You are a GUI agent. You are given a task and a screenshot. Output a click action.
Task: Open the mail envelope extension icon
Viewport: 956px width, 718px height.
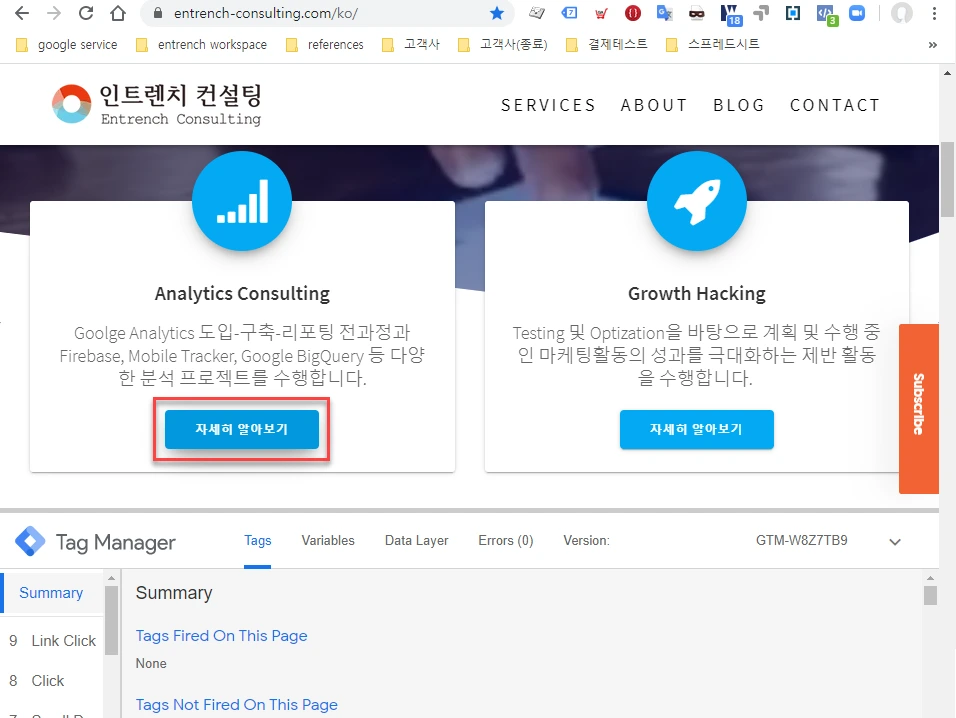[537, 12]
